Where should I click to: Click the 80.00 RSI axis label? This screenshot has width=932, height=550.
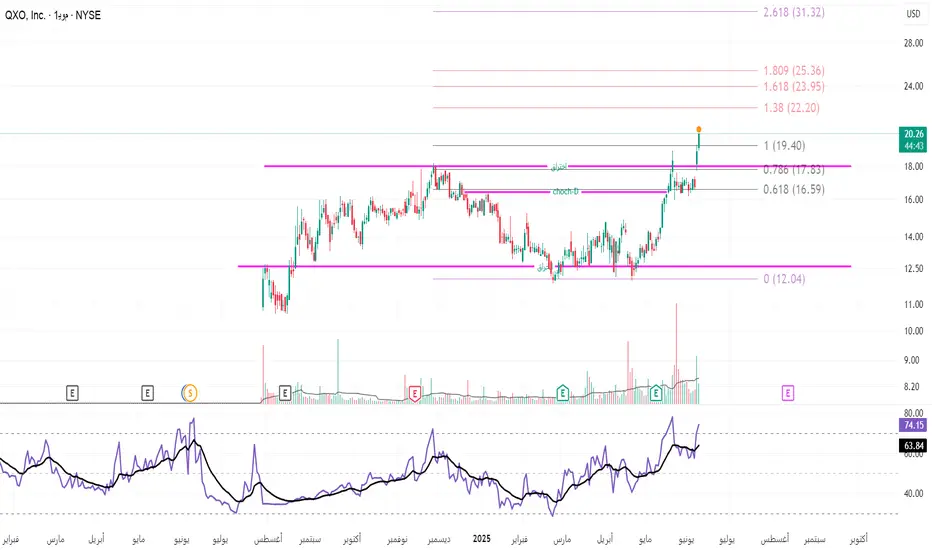click(x=913, y=413)
